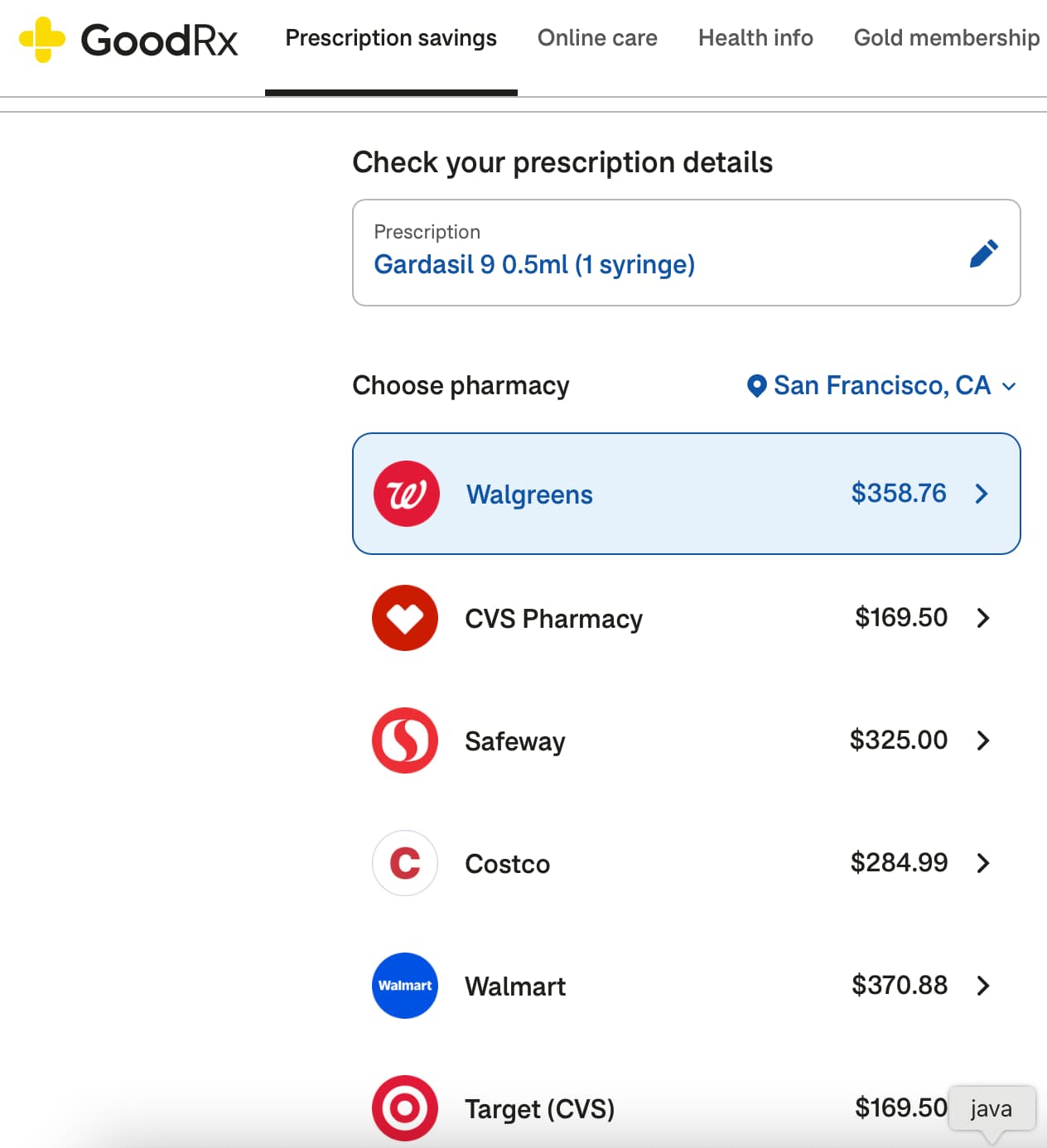Click the Costco logo icon
Viewport: 1047px width, 1148px height.
click(x=405, y=863)
